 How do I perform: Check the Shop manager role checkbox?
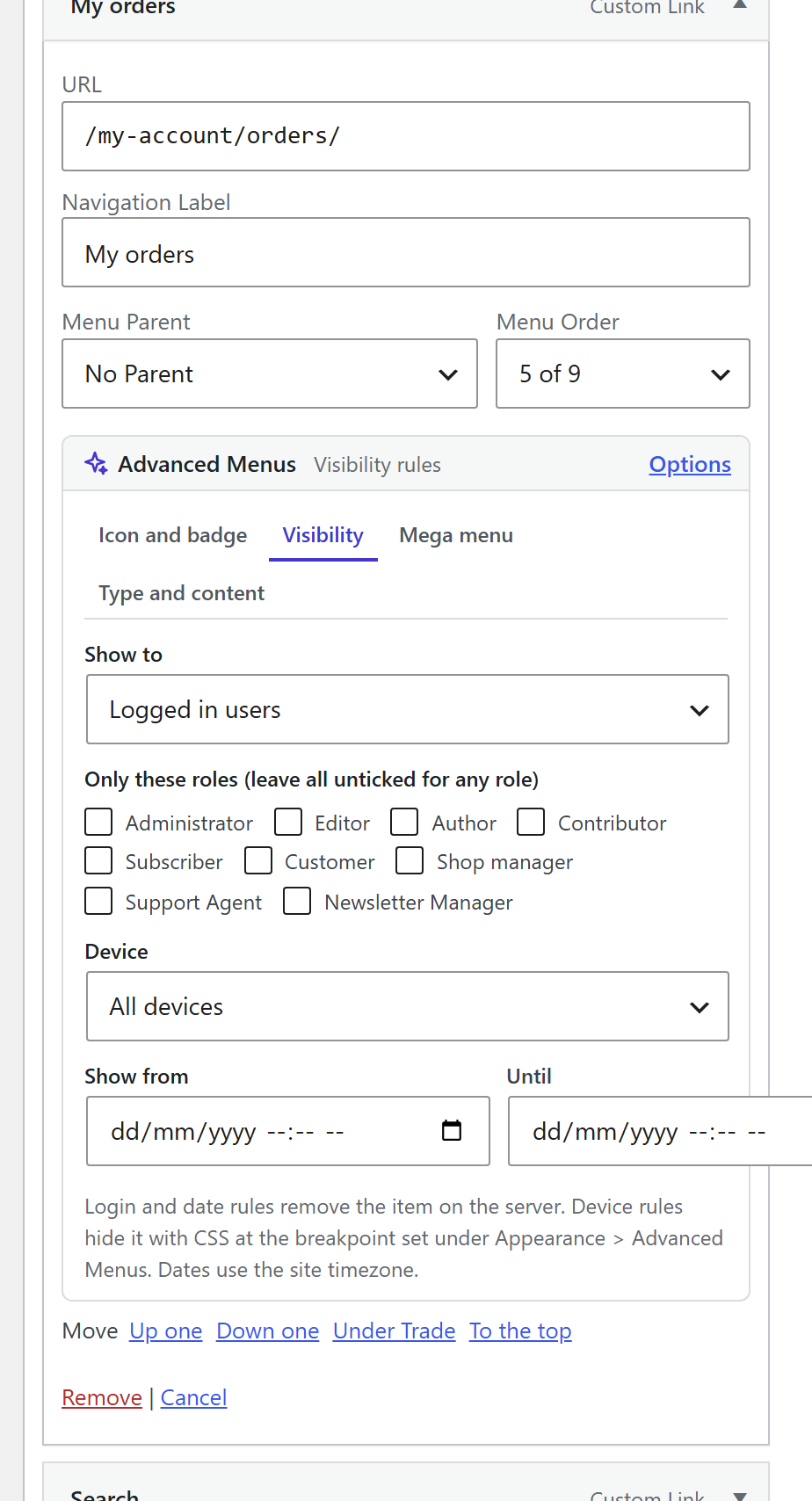[x=410, y=861]
